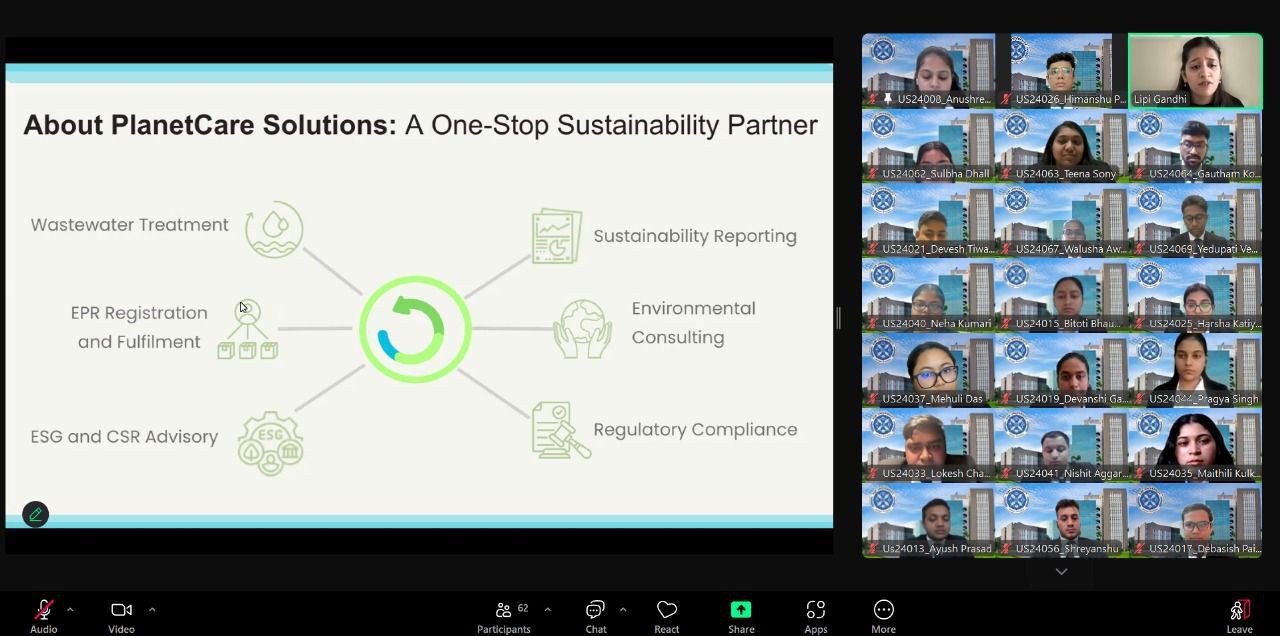The height and width of the screenshot is (636, 1280).
Task: Click the ESG gear icon on slide
Action: tap(270, 443)
